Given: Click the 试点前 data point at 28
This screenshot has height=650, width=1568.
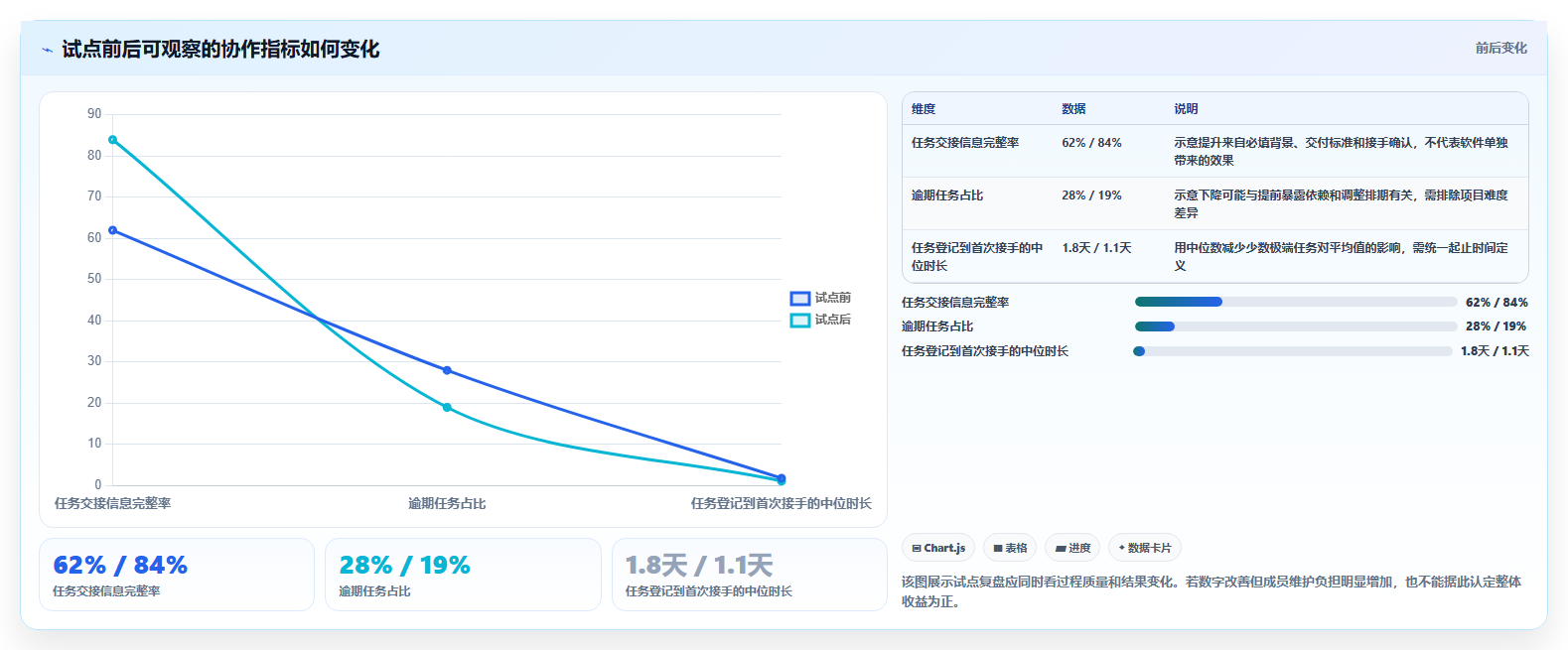Looking at the screenshot, I should pyautogui.click(x=447, y=370).
